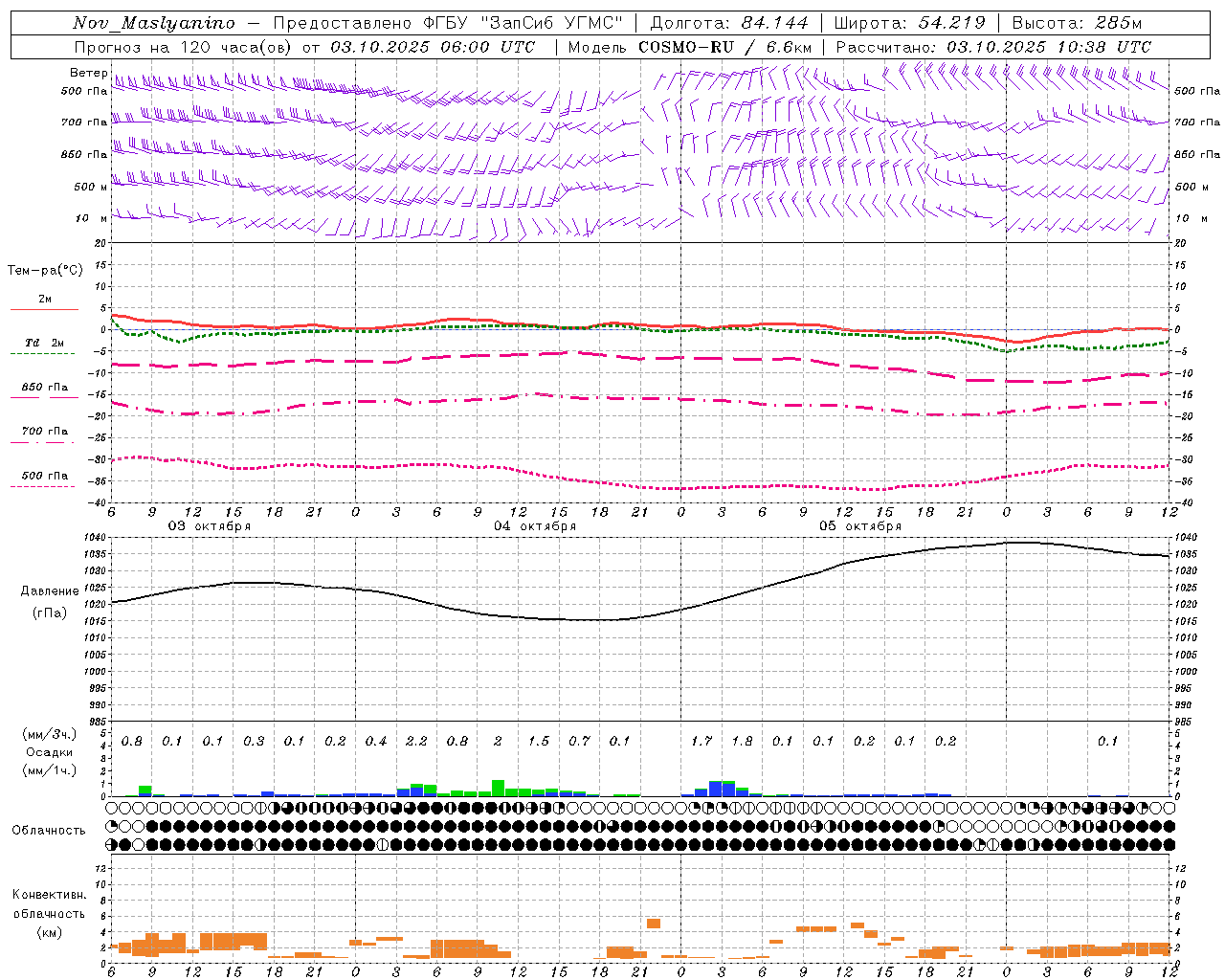The image size is (1225, 980).
Task: Click the Конвективн. label text
Action: click(49, 895)
